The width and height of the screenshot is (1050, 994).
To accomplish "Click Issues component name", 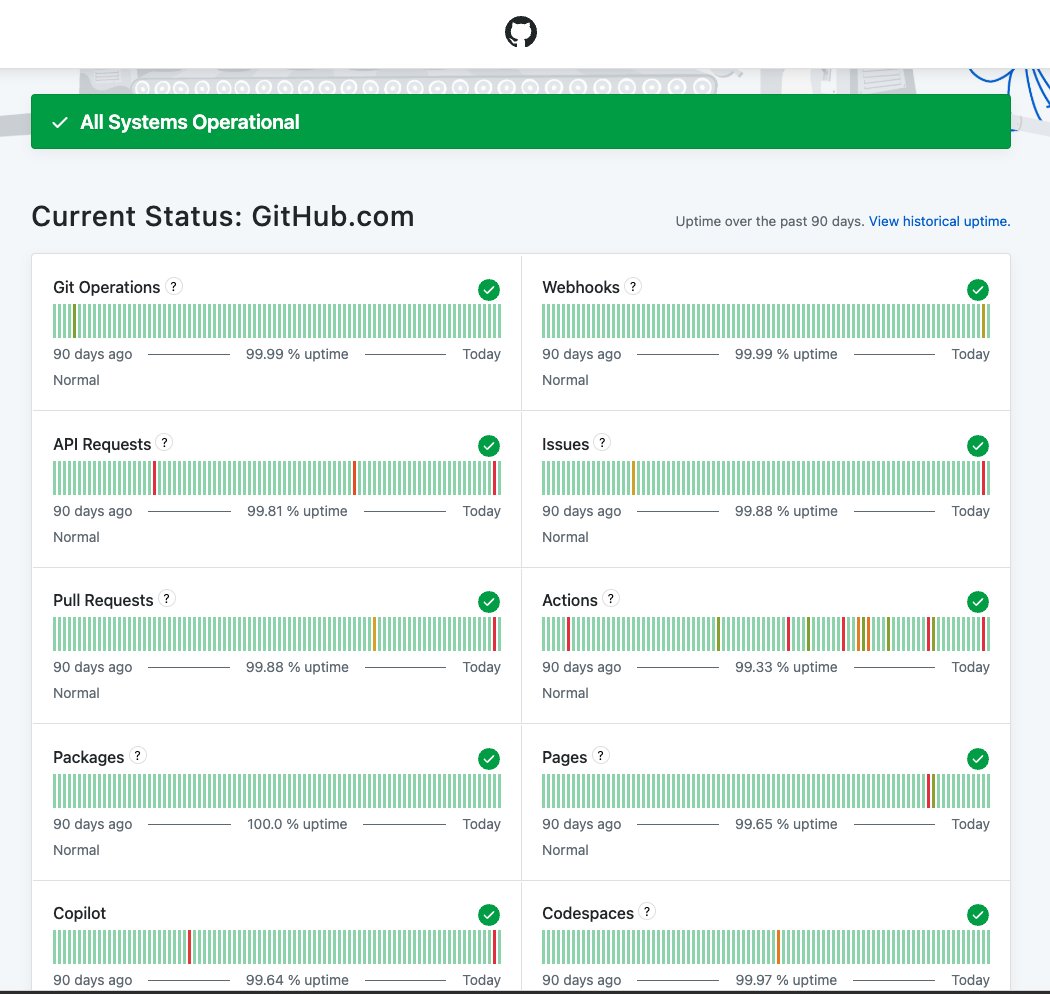I will click(x=565, y=444).
